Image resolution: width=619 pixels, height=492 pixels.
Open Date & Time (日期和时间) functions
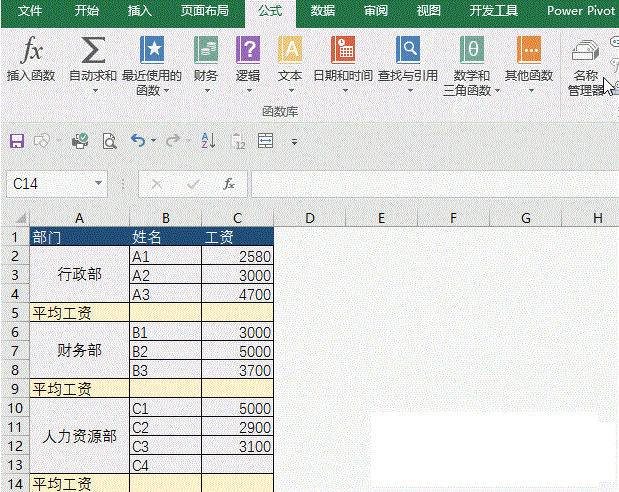[x=343, y=65]
